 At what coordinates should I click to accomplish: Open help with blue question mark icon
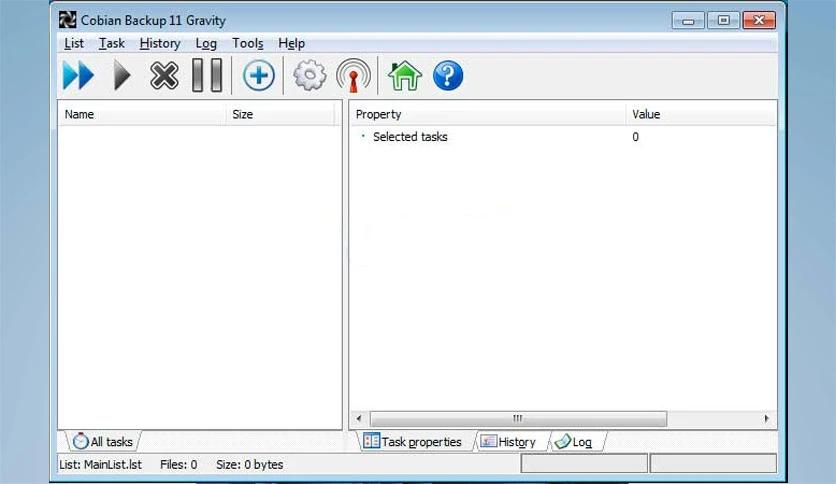click(x=448, y=76)
